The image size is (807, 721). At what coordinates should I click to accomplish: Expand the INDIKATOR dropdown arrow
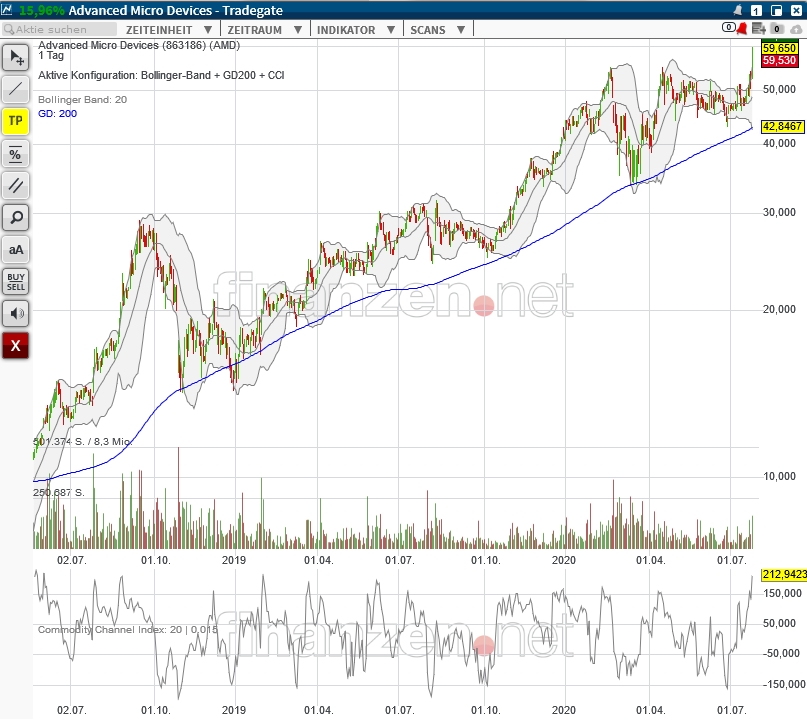point(391,30)
